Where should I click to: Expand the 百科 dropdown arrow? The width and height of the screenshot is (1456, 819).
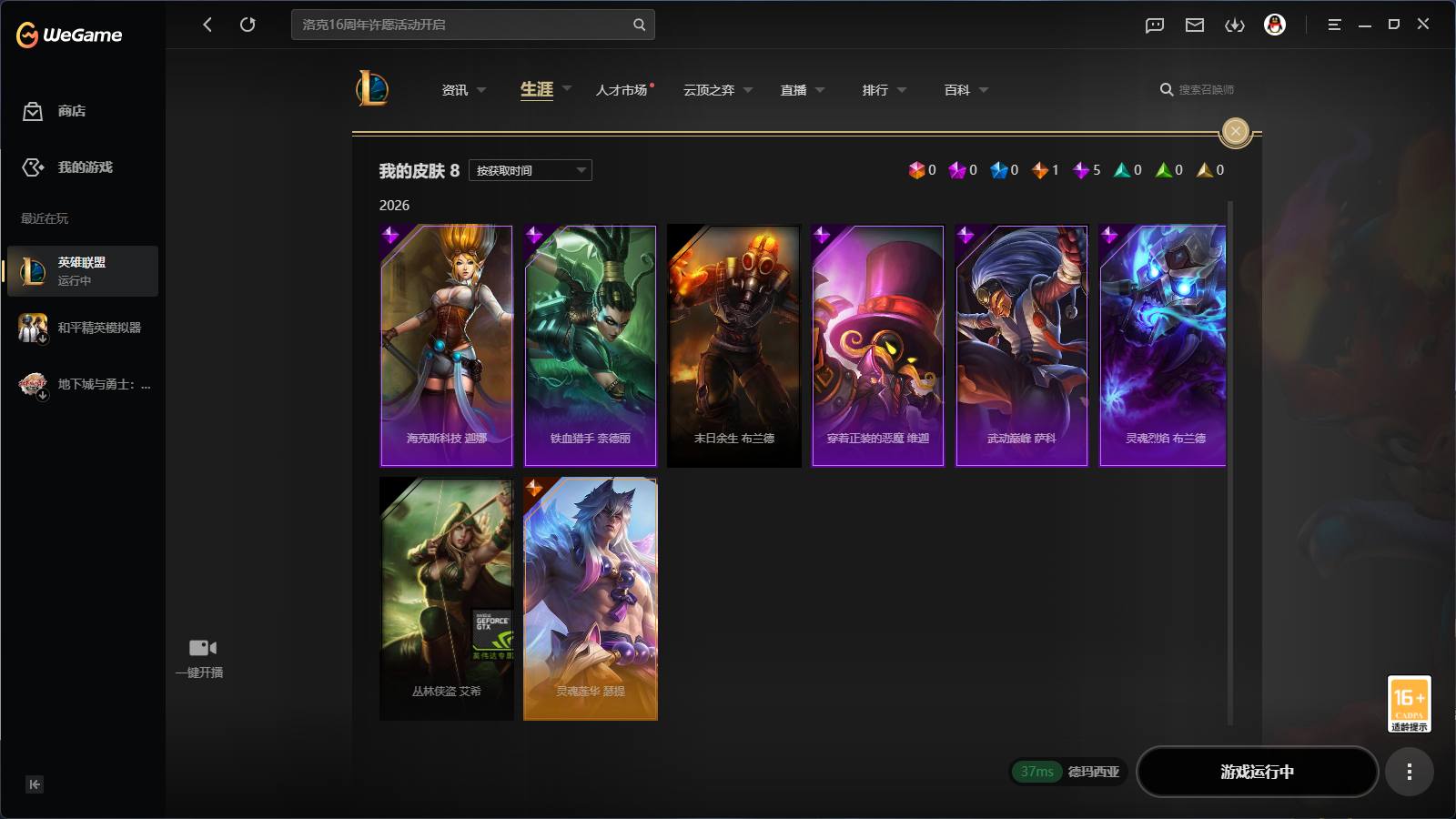(x=984, y=90)
